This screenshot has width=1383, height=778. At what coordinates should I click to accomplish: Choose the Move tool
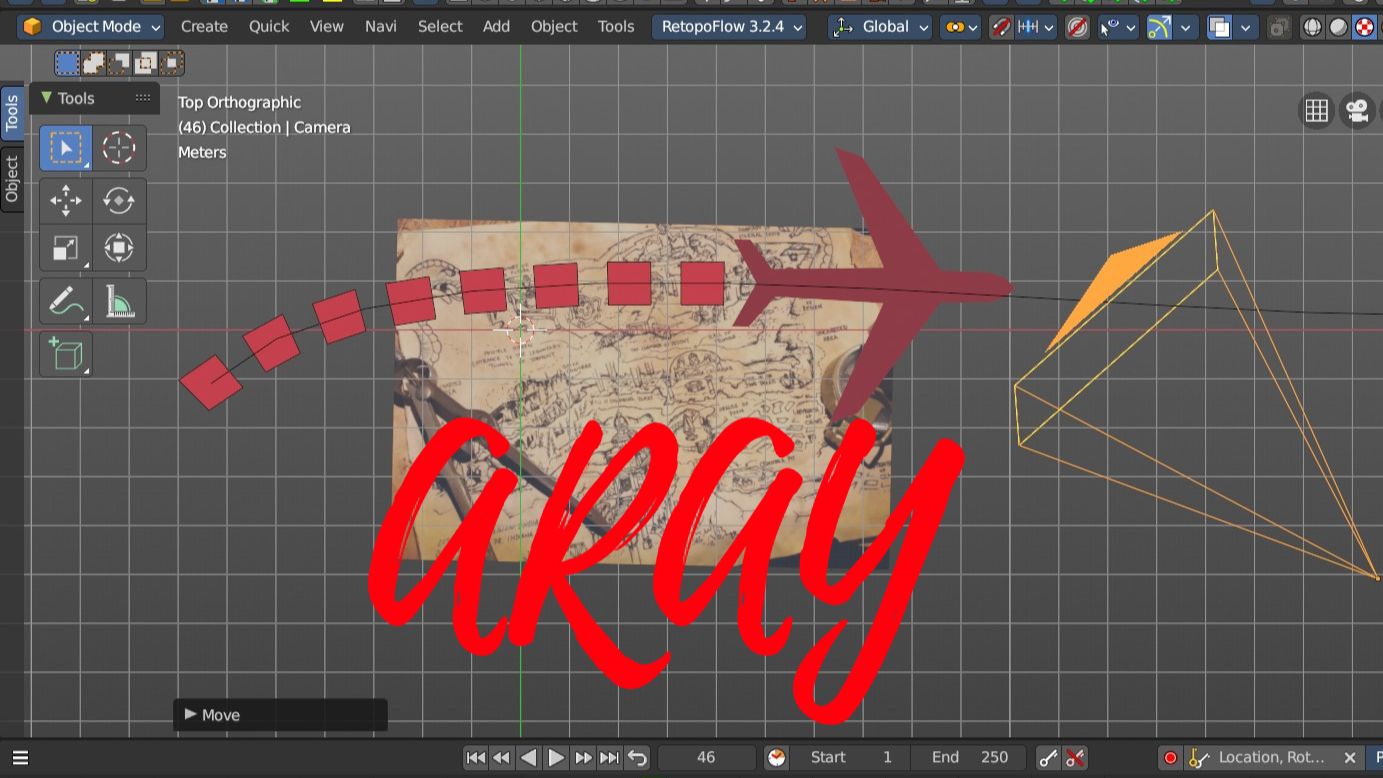(66, 200)
